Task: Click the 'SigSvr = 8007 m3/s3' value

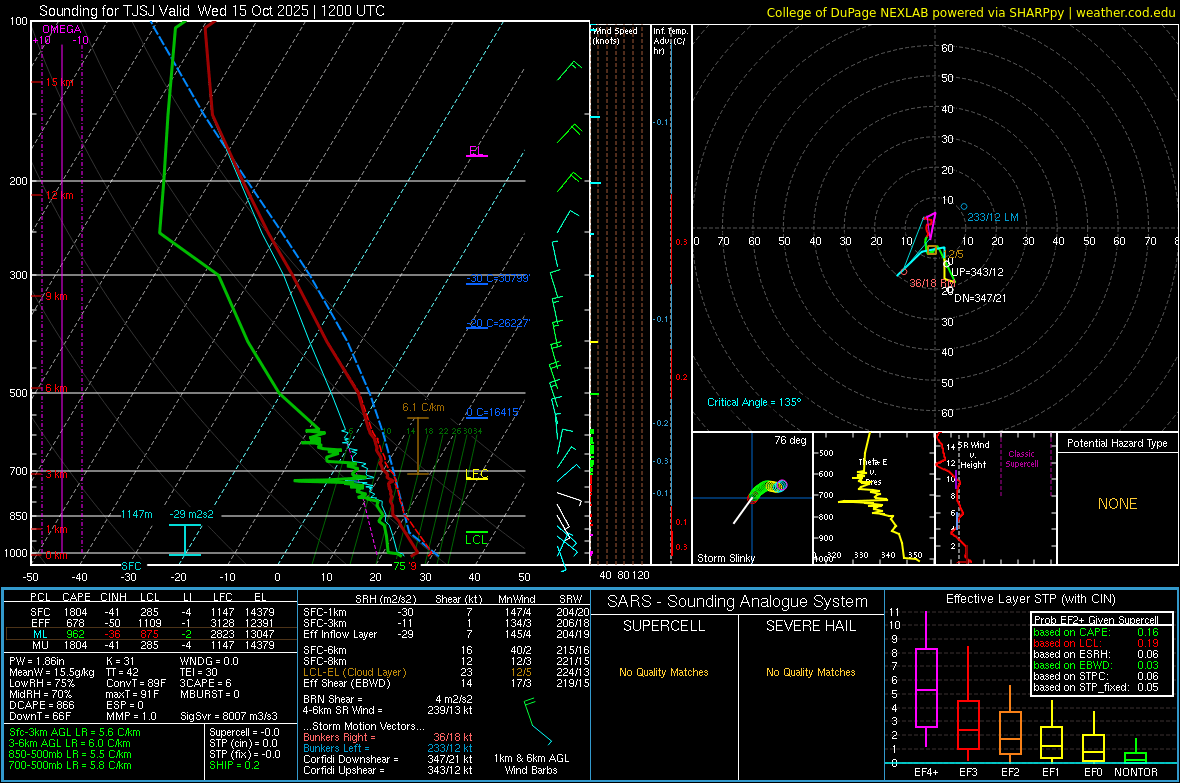Action: click(228, 716)
